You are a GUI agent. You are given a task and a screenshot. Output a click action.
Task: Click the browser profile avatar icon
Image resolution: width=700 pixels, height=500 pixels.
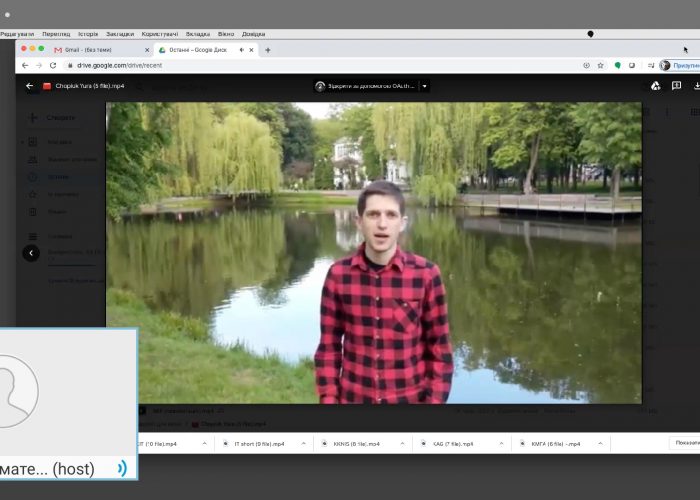(x=665, y=65)
